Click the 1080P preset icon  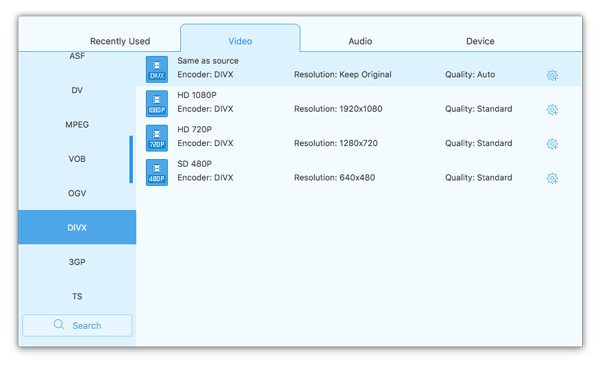[x=157, y=104]
